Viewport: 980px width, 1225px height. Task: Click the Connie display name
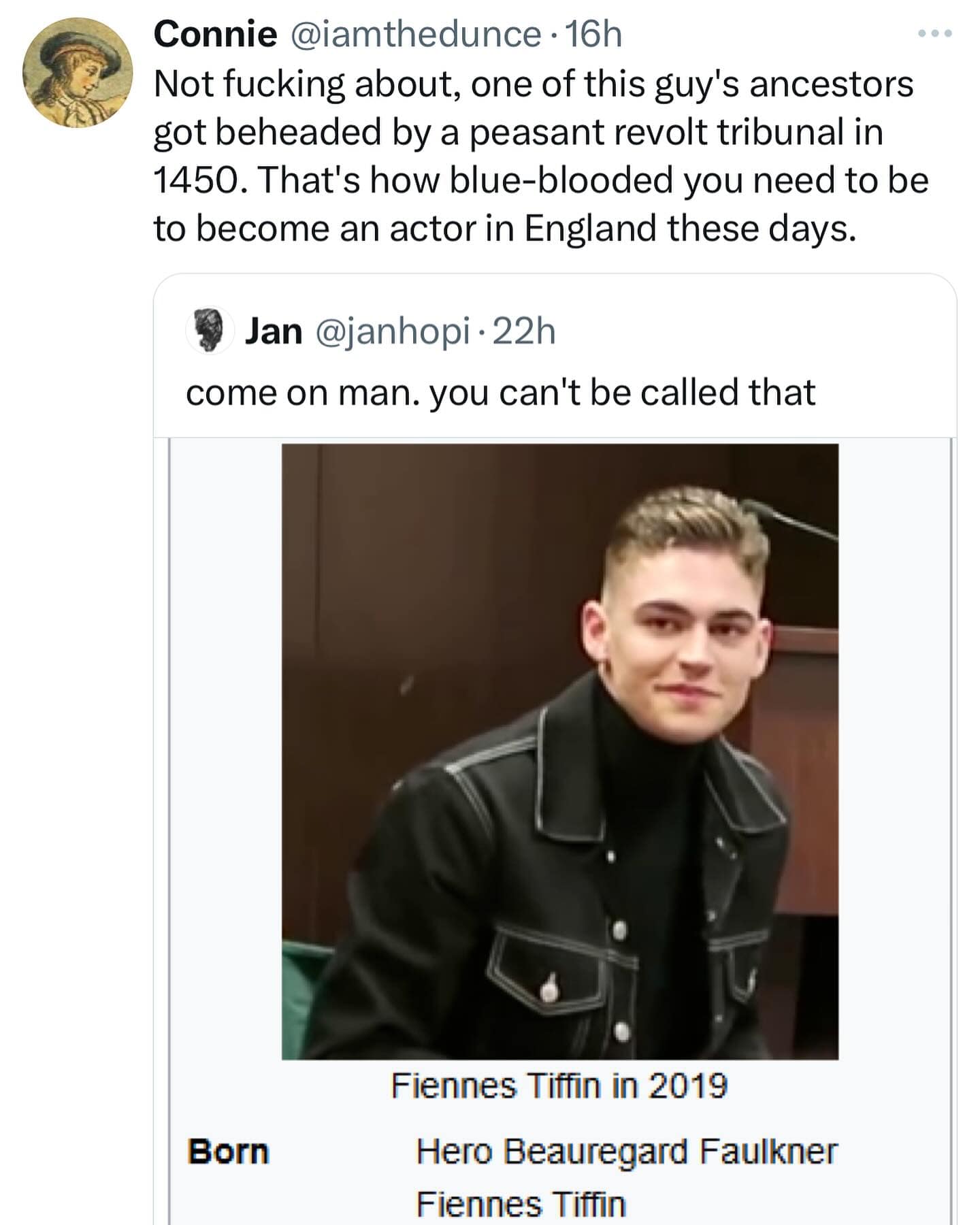(x=215, y=34)
